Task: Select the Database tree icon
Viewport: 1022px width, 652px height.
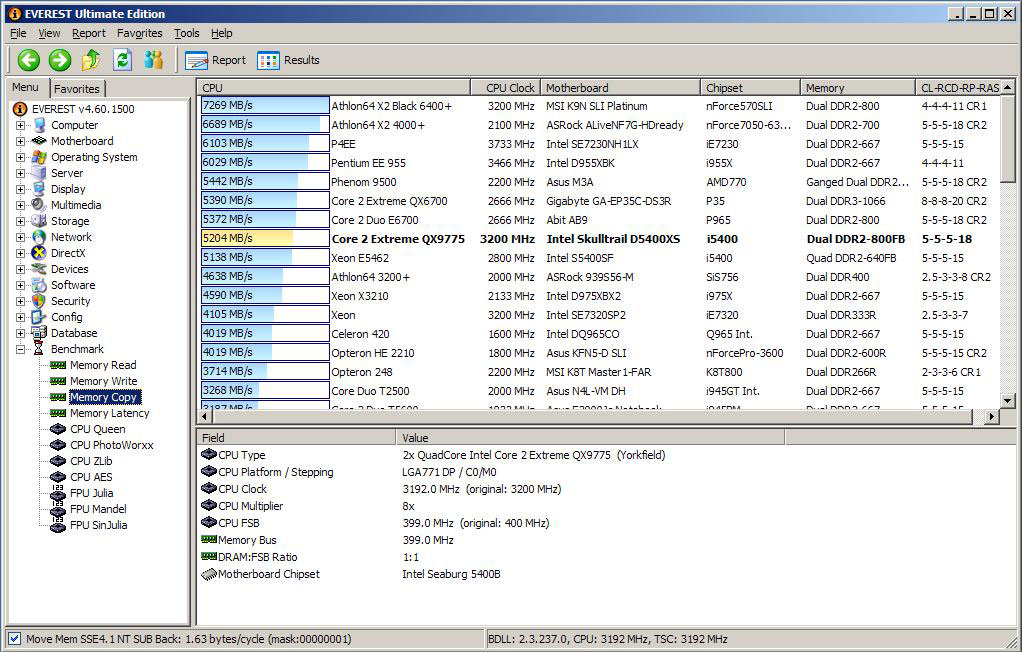Action: 39,333
